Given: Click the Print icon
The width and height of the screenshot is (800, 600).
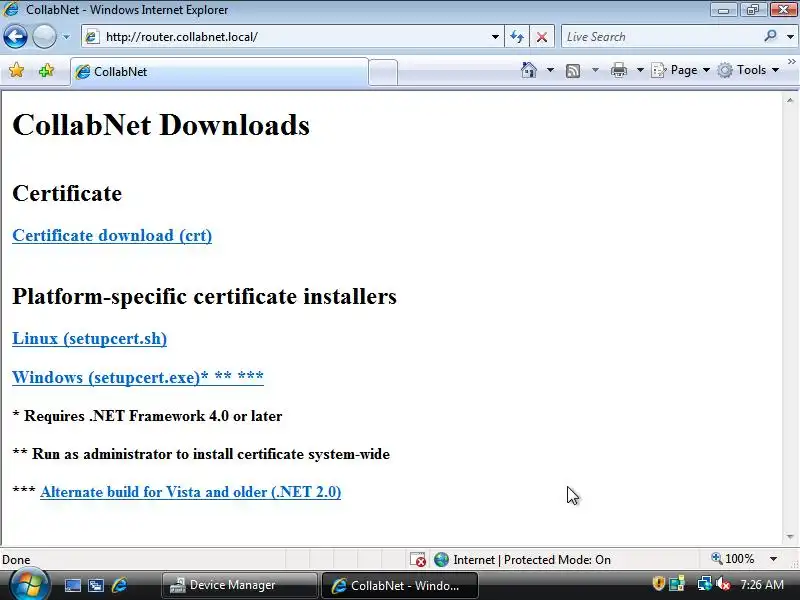Looking at the screenshot, I should pos(618,70).
